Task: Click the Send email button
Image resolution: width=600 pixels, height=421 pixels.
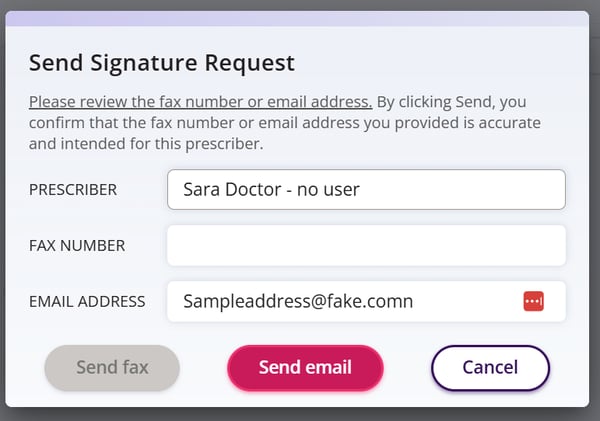Action: point(305,367)
